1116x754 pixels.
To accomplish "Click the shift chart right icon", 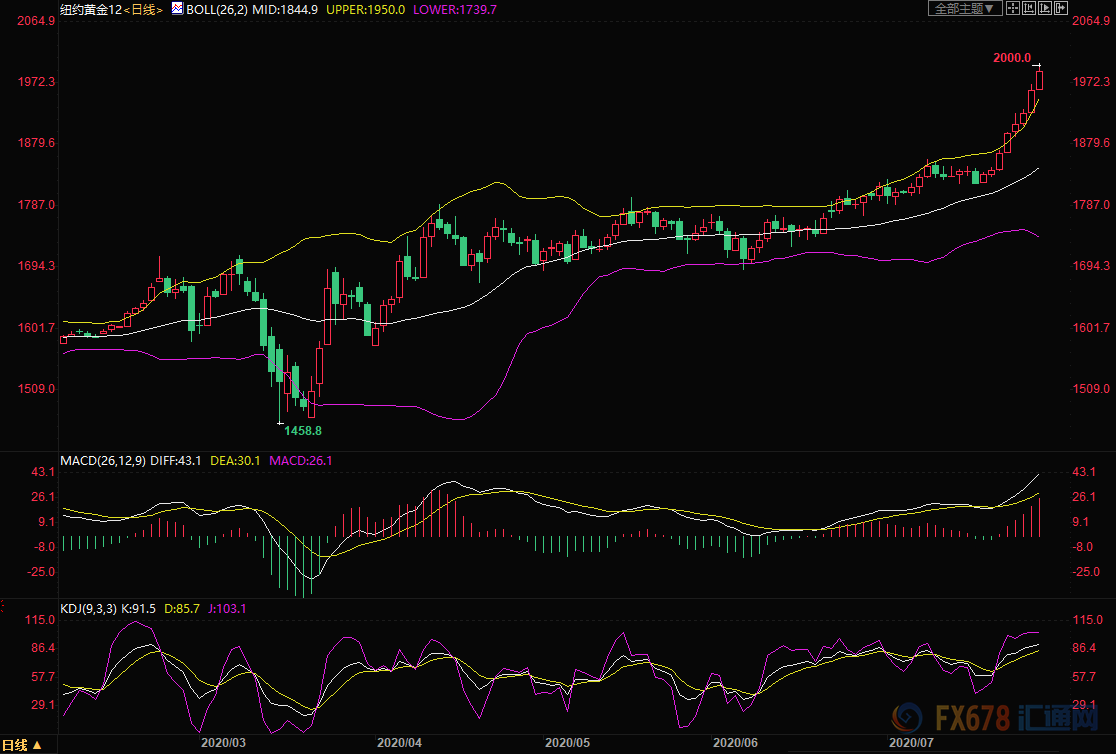I will pos(1060,8).
